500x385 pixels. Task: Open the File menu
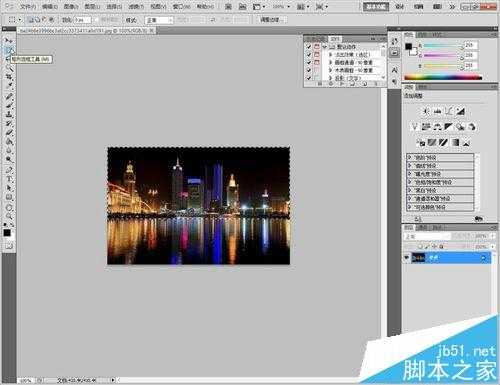[28, 7]
